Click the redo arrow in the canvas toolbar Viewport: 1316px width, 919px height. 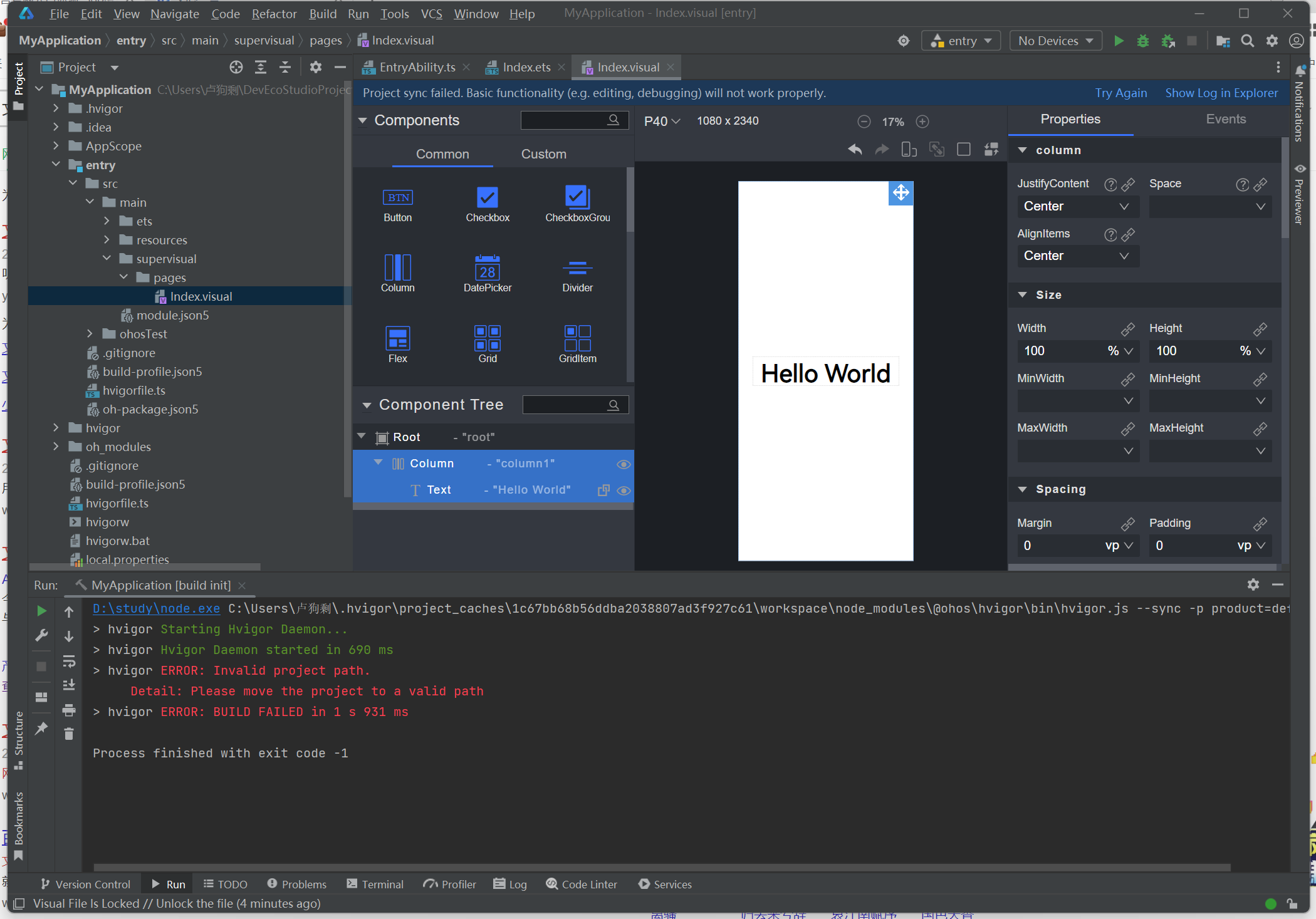(x=882, y=149)
